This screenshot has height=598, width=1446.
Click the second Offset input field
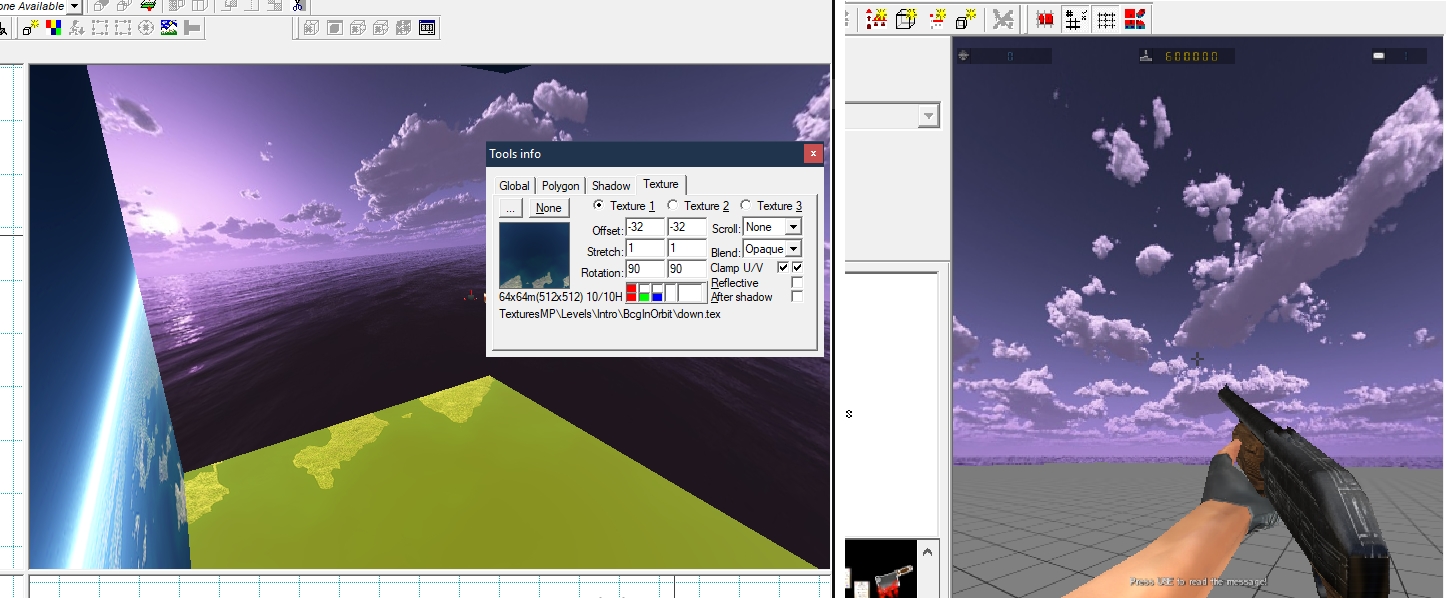(x=687, y=228)
